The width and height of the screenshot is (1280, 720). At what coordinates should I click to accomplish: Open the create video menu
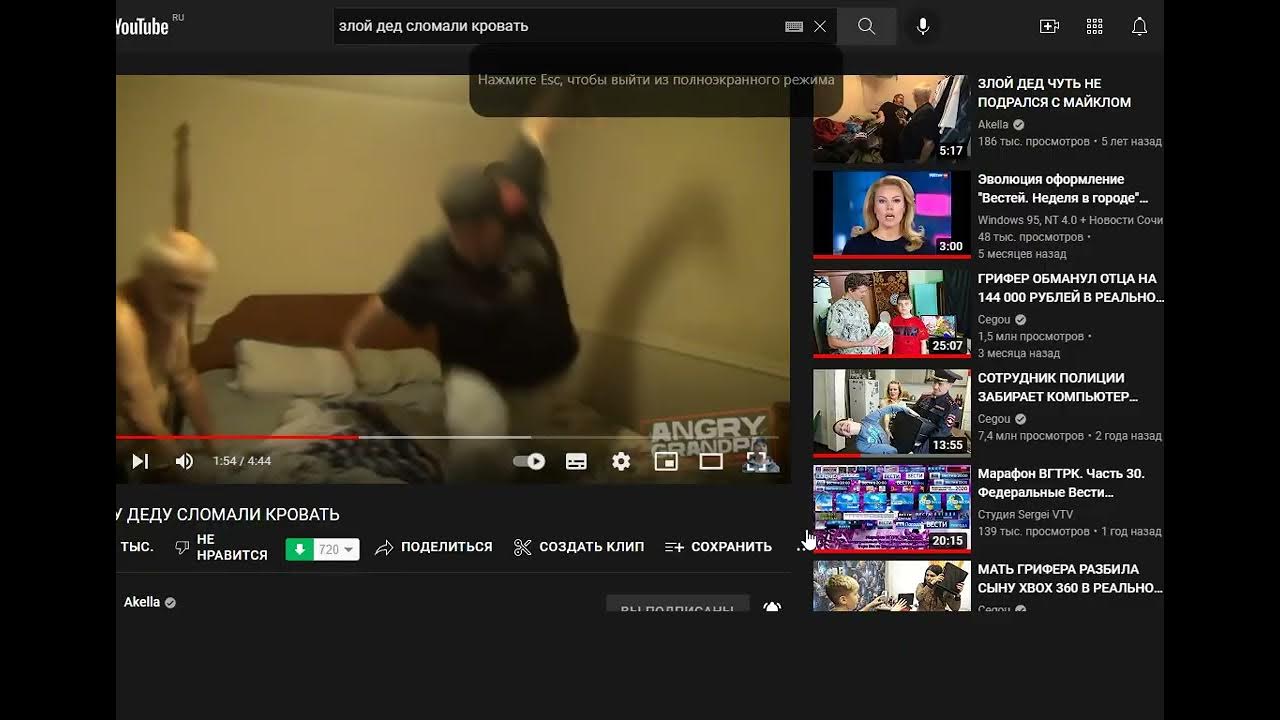click(1049, 27)
